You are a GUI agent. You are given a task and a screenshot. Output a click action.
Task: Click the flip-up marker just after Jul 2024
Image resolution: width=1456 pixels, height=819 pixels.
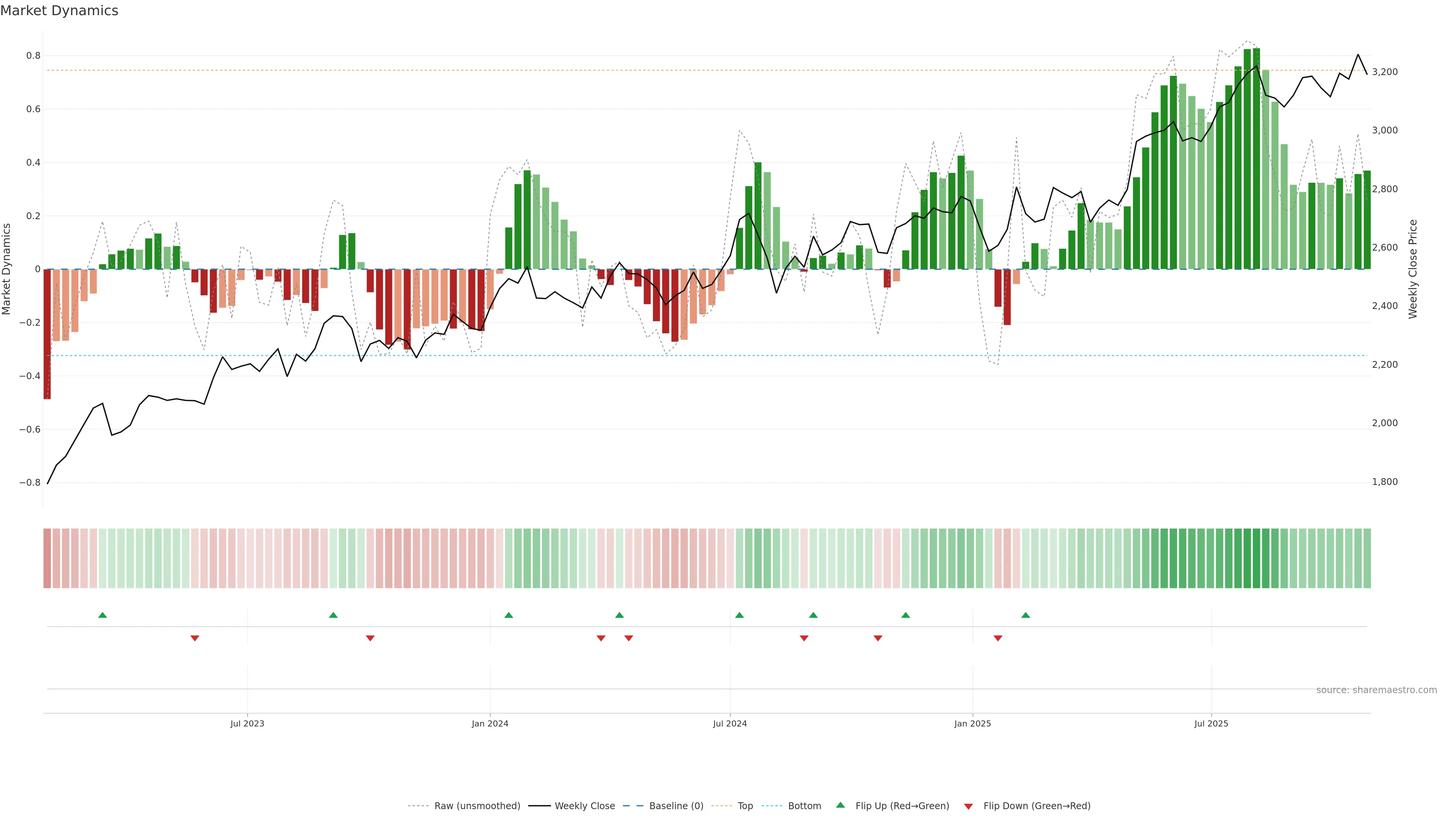739,615
